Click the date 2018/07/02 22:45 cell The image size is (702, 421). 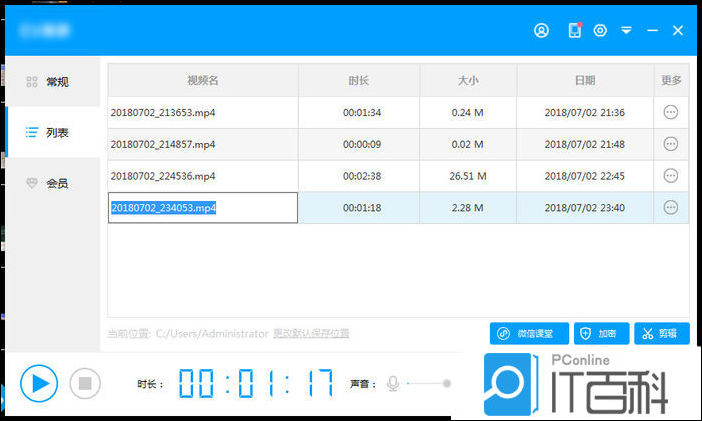click(585, 176)
